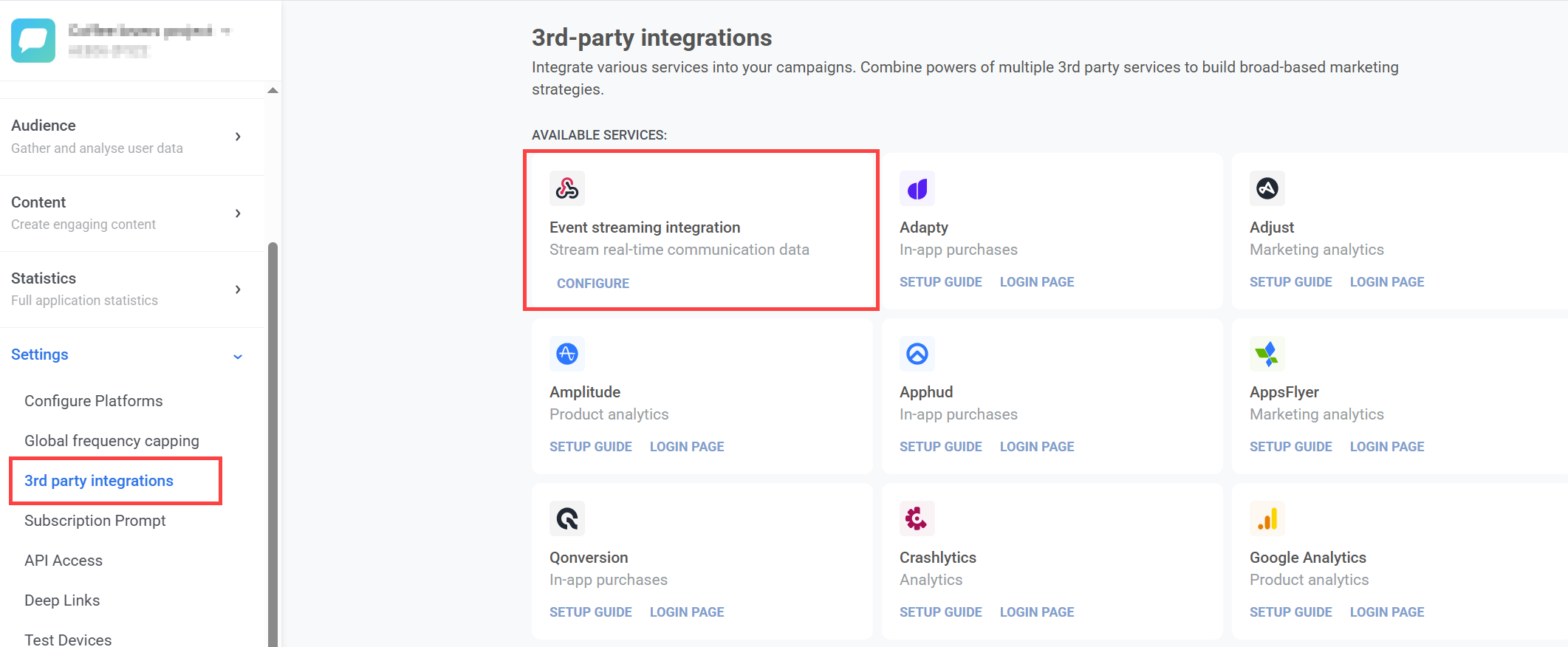
Task: Click the Adjust logo icon
Action: coord(1267,188)
